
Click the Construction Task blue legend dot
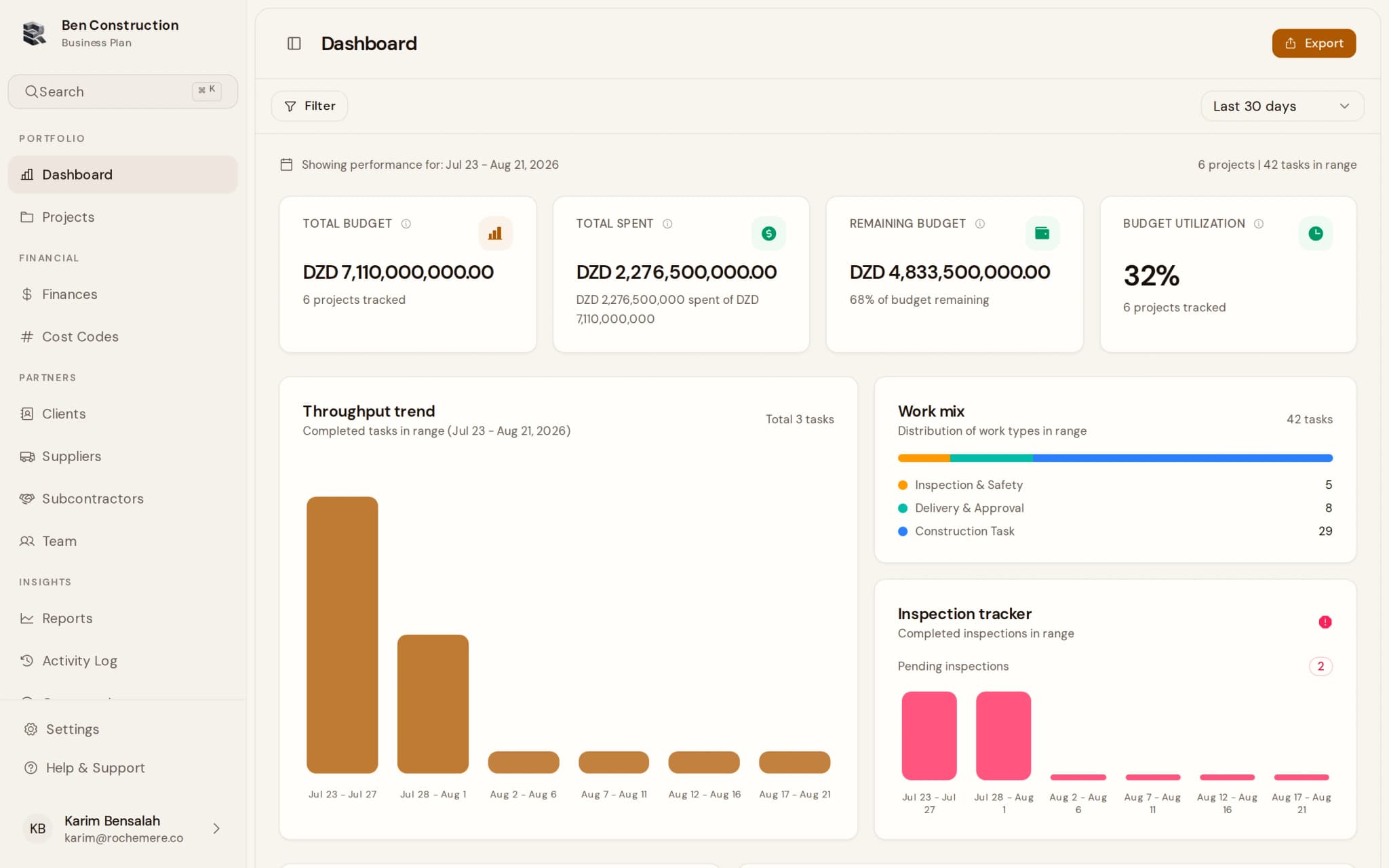(903, 532)
